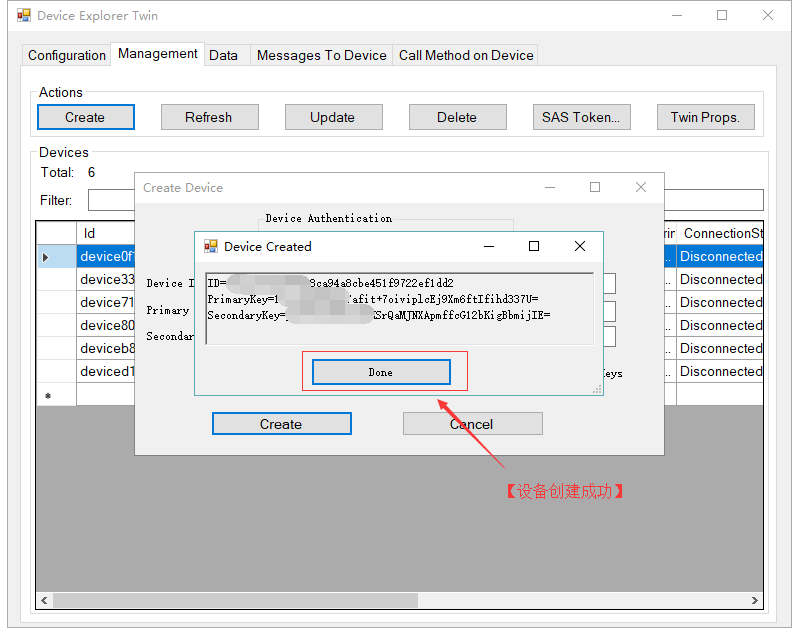Click Done in Device Created dialog
The width and height of the screenshot is (799, 635).
381,372
